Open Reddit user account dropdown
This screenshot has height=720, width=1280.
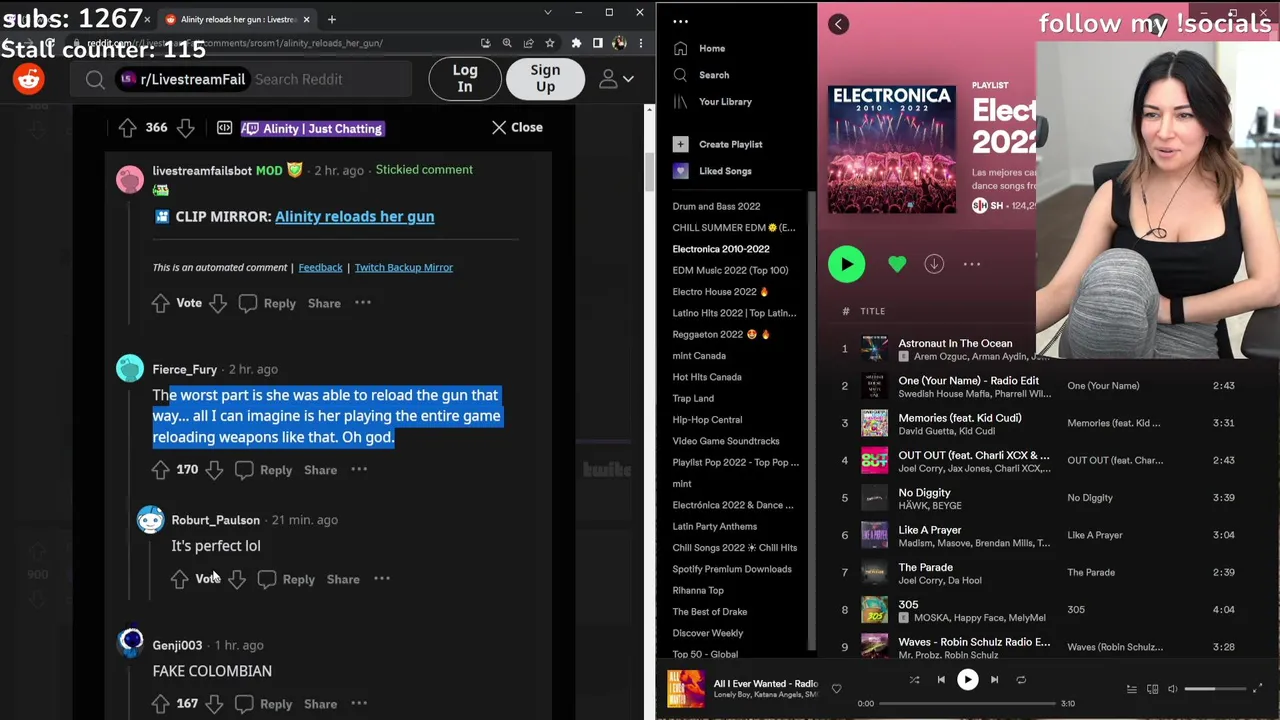point(616,79)
